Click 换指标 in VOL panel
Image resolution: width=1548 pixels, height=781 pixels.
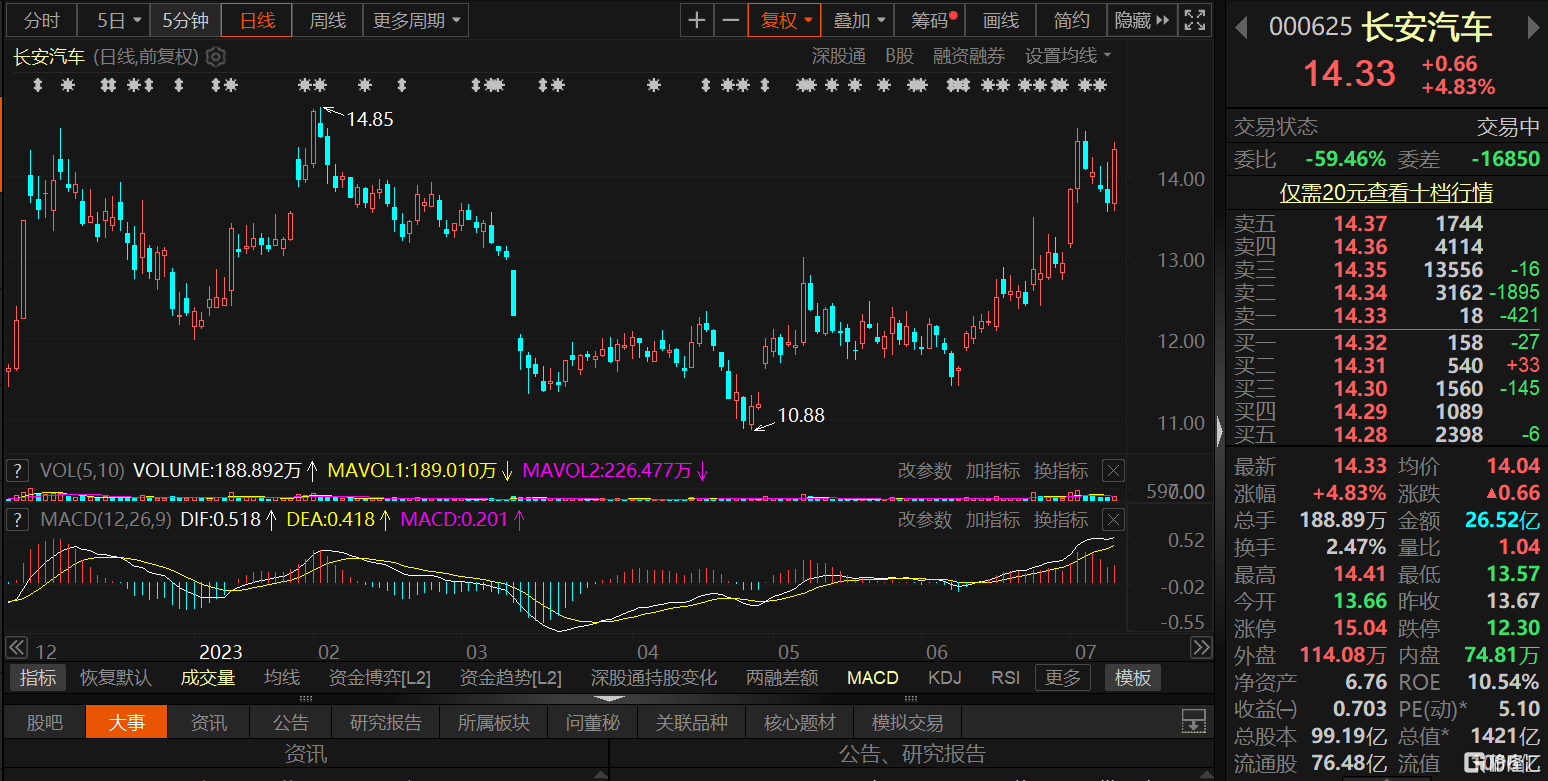point(1060,470)
